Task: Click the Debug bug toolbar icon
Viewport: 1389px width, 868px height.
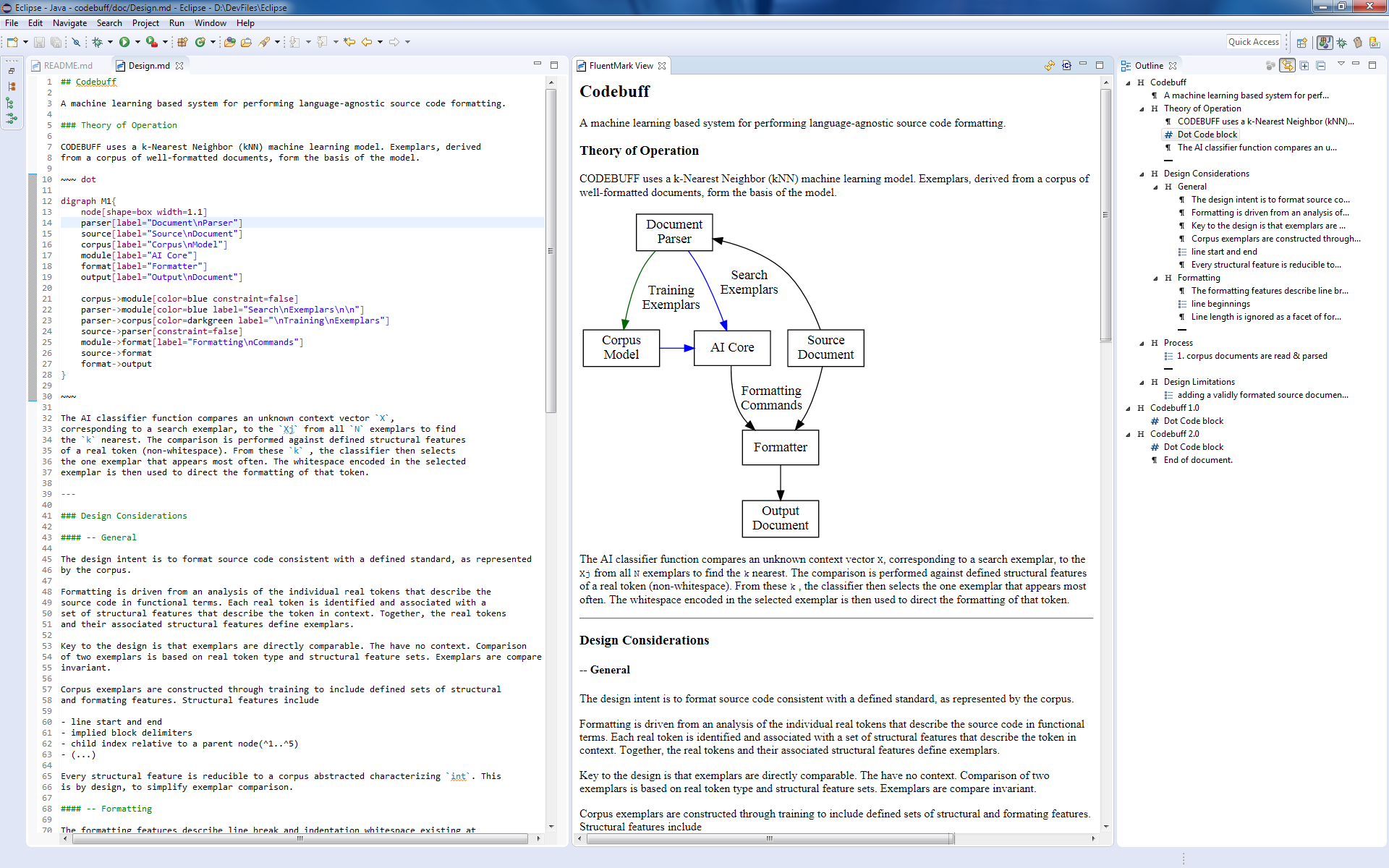Action: point(97,42)
